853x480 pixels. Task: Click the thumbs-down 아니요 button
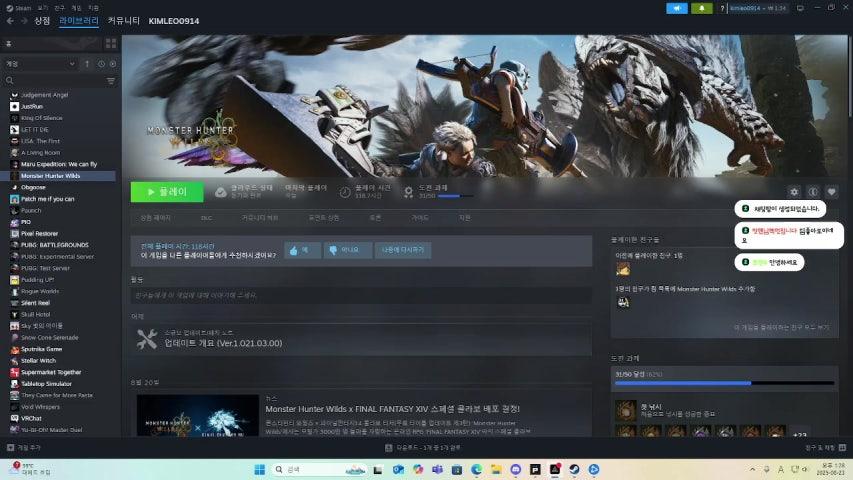(x=348, y=250)
